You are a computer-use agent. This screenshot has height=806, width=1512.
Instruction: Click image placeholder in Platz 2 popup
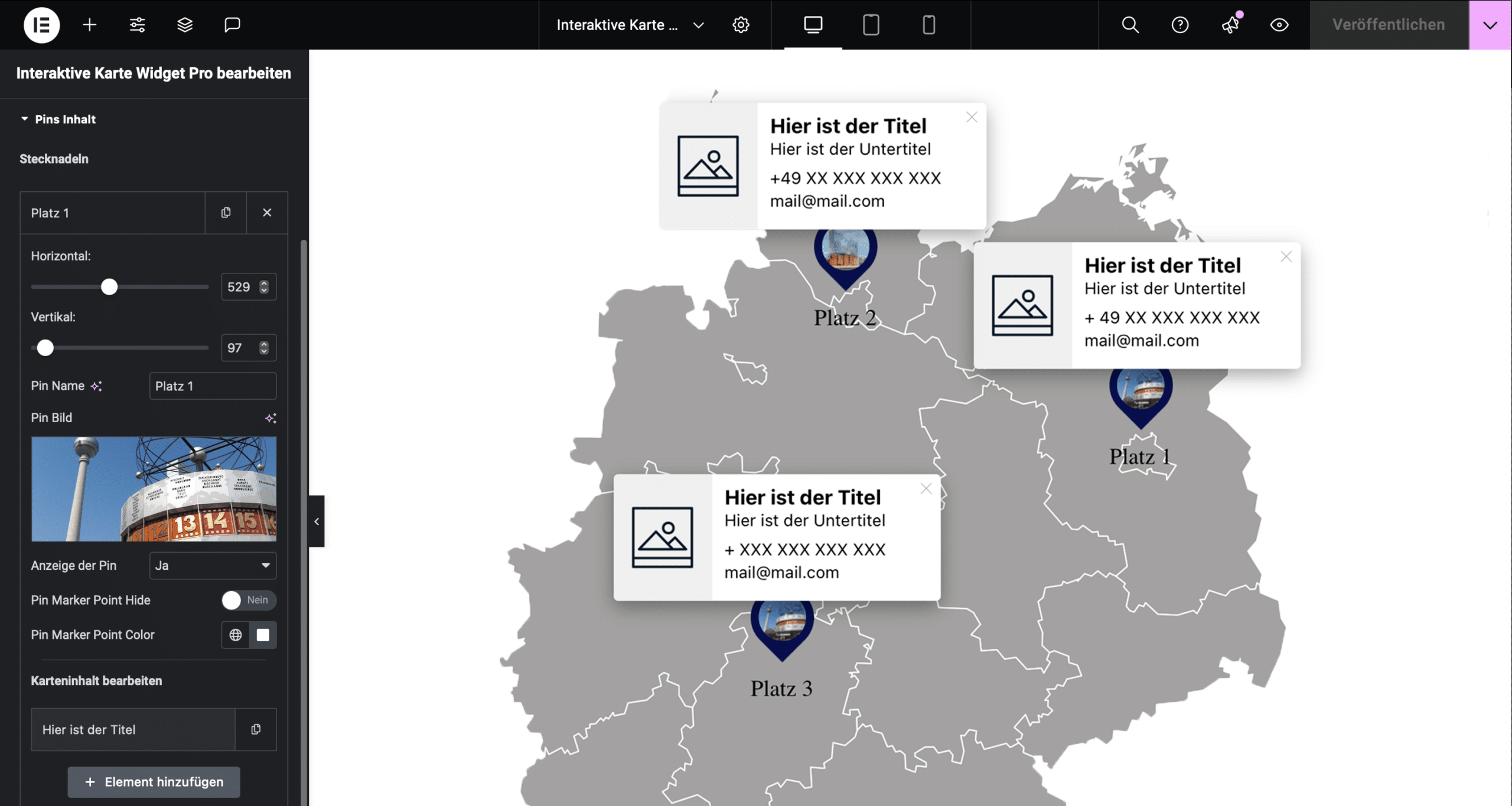(708, 166)
